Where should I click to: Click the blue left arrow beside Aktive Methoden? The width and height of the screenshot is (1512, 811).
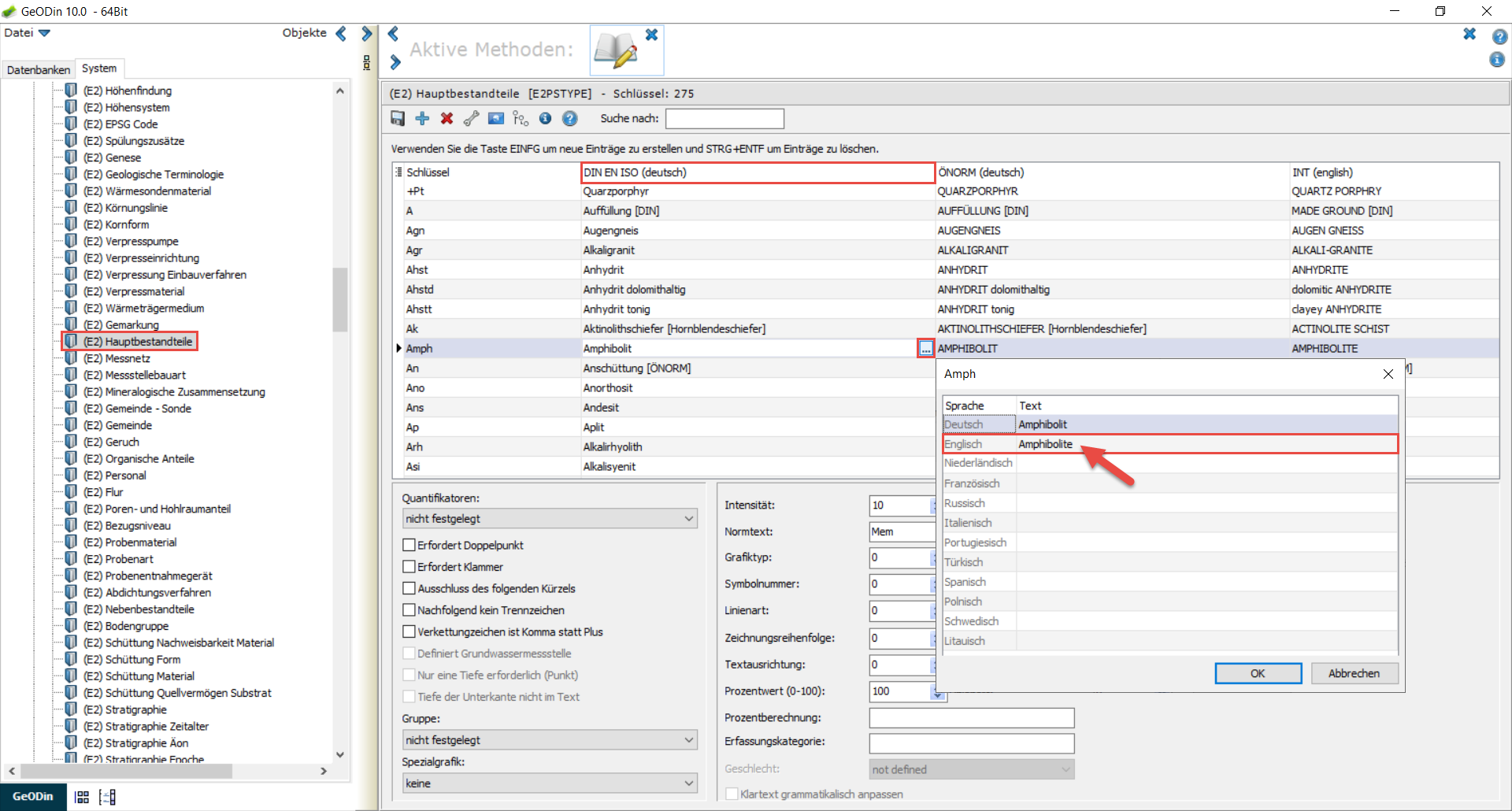click(393, 34)
